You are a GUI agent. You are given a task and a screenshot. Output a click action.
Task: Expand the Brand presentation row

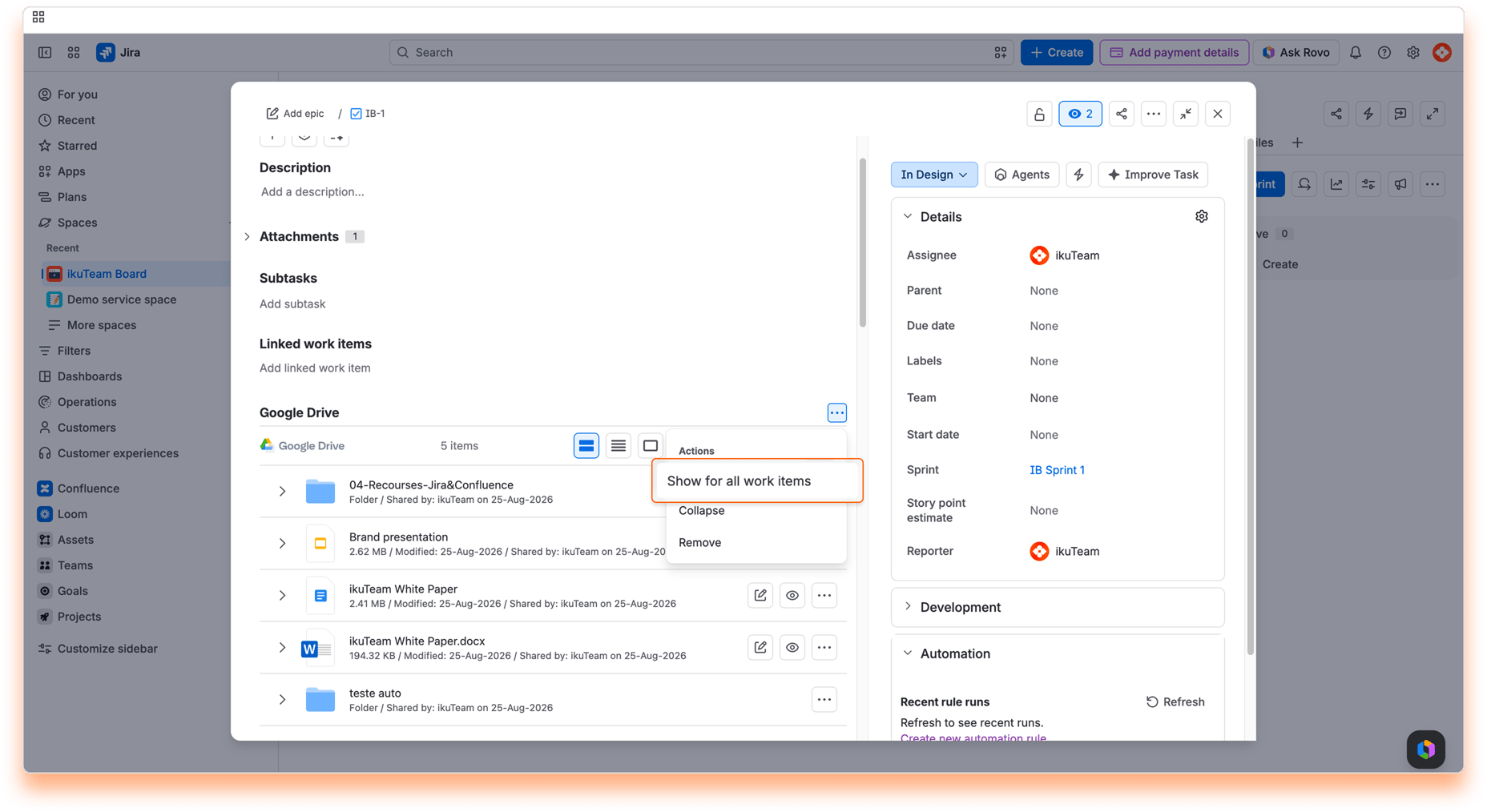282,543
